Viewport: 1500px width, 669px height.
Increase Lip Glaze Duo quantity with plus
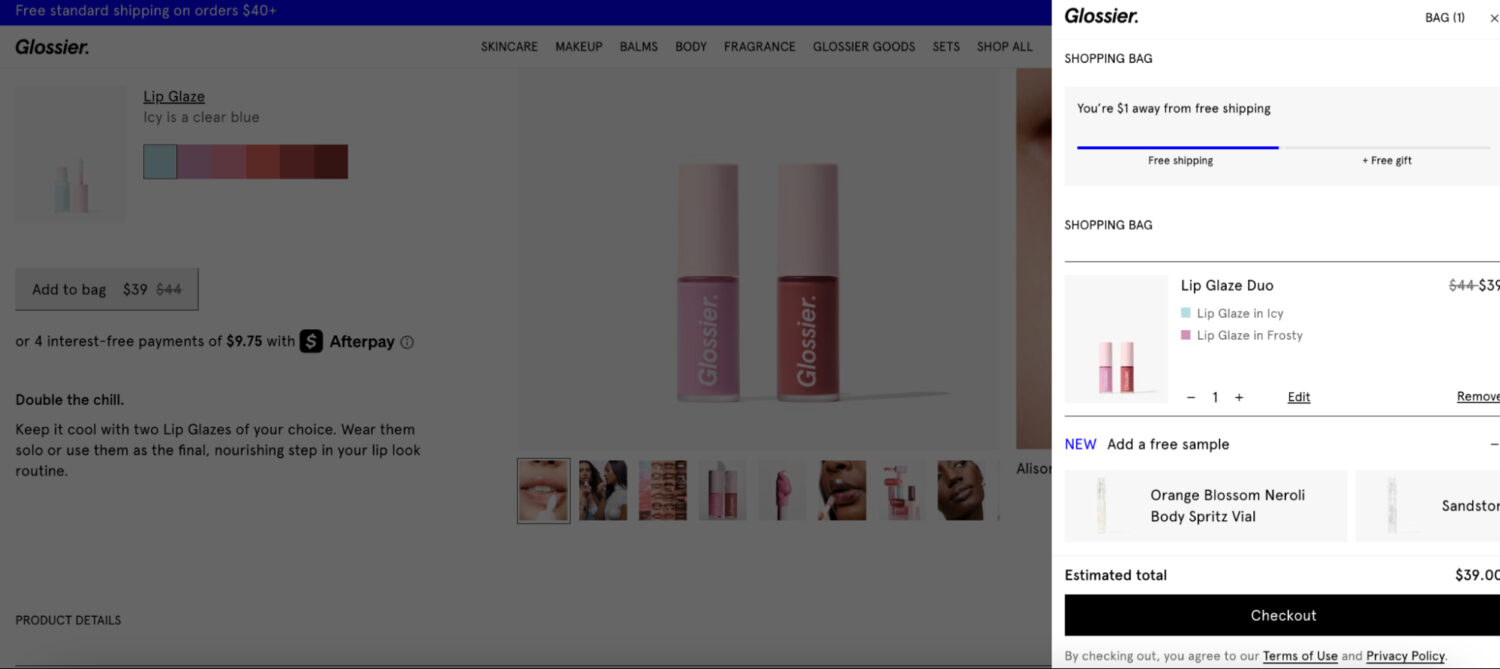(x=1239, y=397)
